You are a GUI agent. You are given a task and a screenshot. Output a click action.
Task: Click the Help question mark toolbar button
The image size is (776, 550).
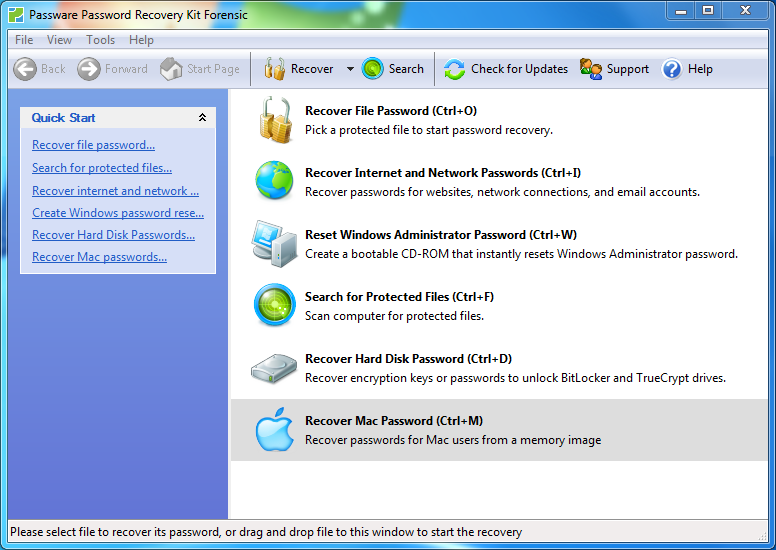click(x=687, y=69)
